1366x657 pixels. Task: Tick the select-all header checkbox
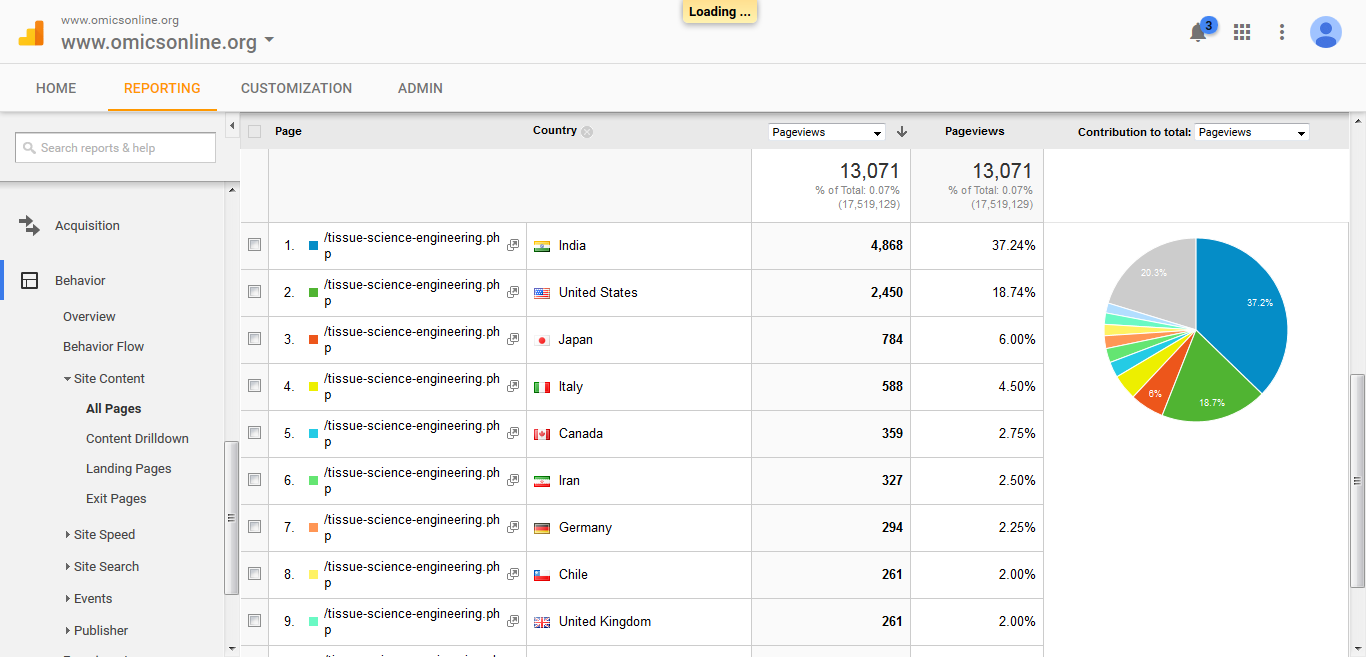tap(254, 131)
